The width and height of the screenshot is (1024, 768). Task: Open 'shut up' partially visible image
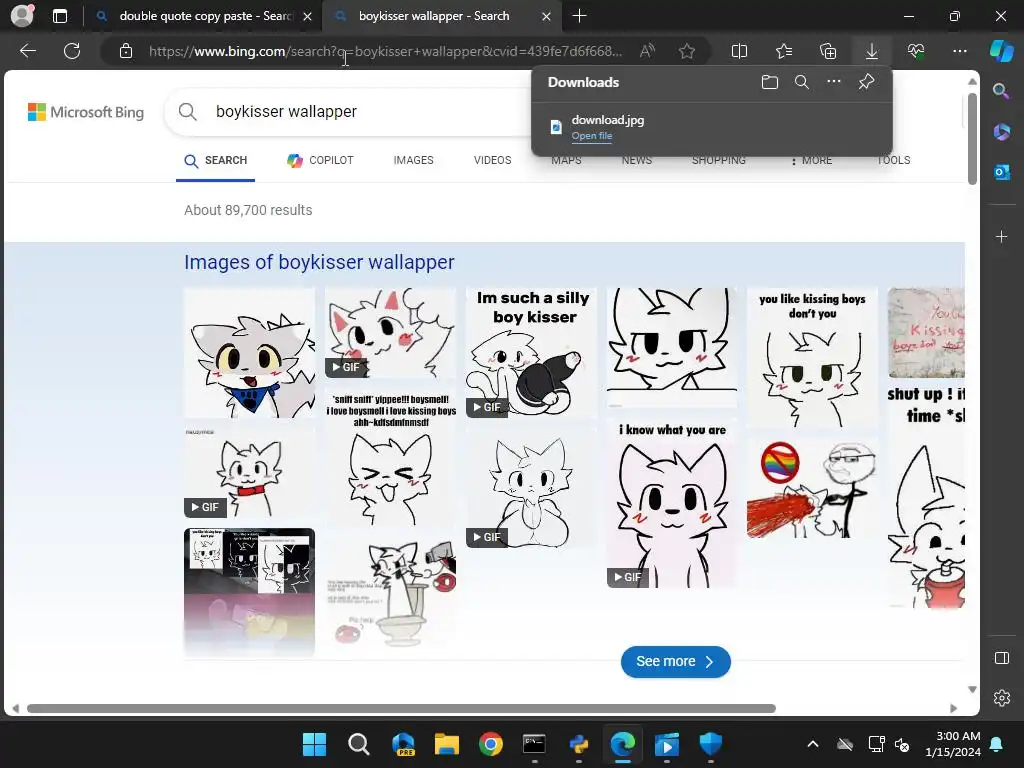click(x=926, y=496)
